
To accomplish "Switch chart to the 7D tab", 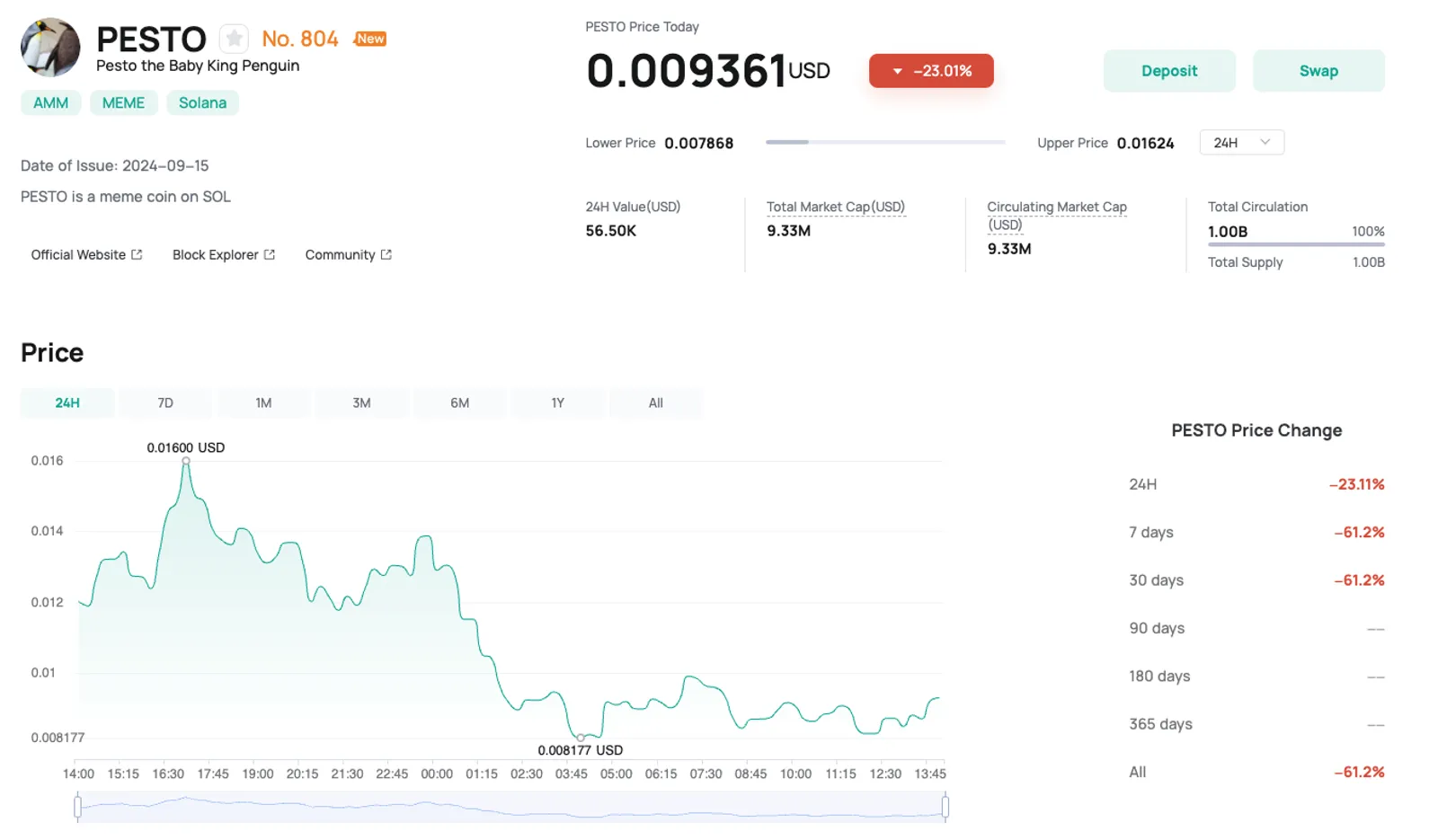I will [165, 403].
